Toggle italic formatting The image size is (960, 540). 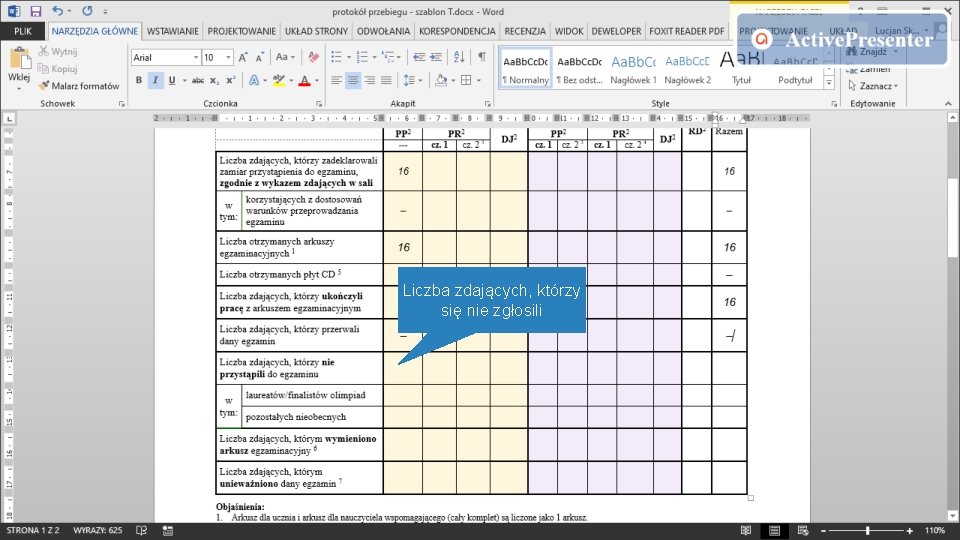pyautogui.click(x=156, y=80)
